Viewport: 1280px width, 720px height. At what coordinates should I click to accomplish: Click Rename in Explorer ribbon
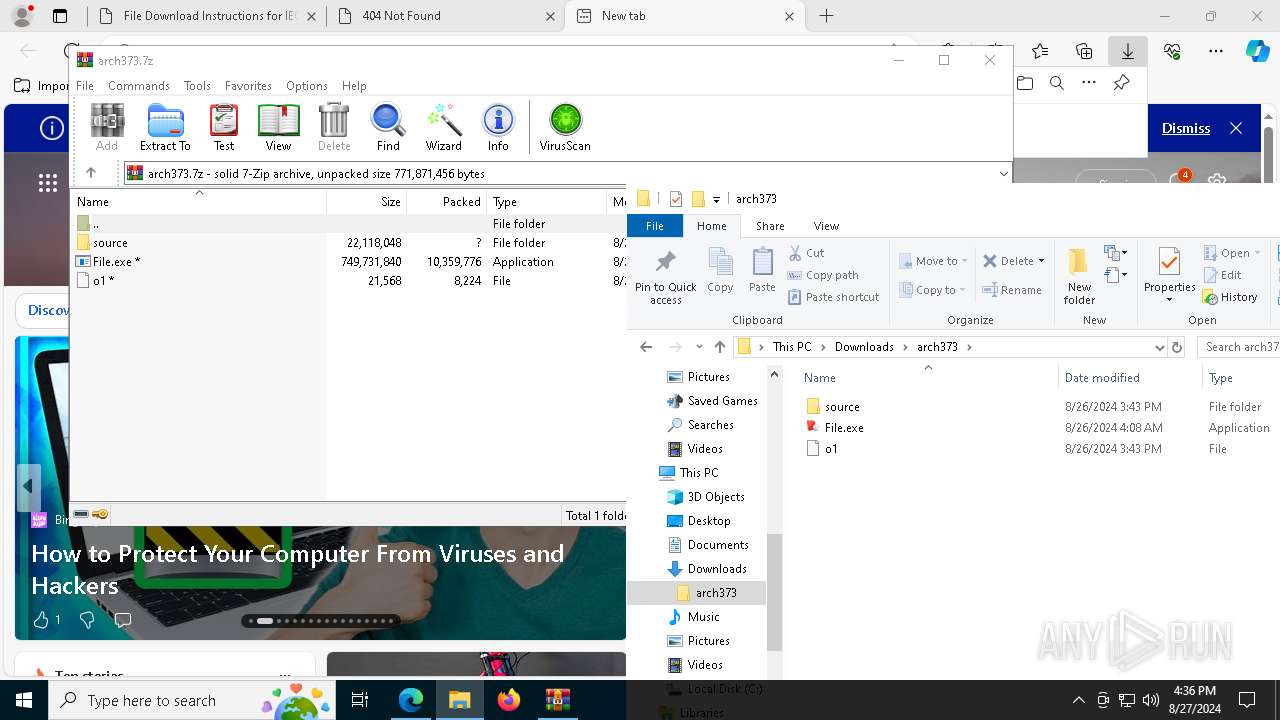pos(1012,290)
